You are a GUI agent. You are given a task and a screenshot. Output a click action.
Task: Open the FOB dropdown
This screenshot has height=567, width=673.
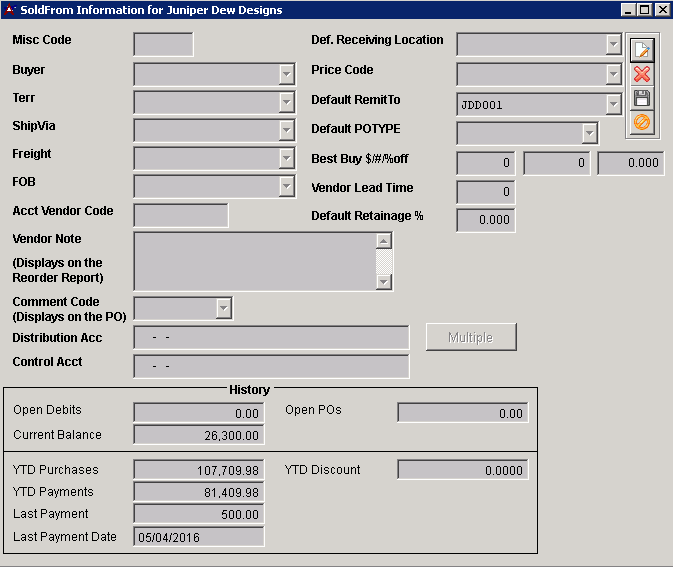286,187
